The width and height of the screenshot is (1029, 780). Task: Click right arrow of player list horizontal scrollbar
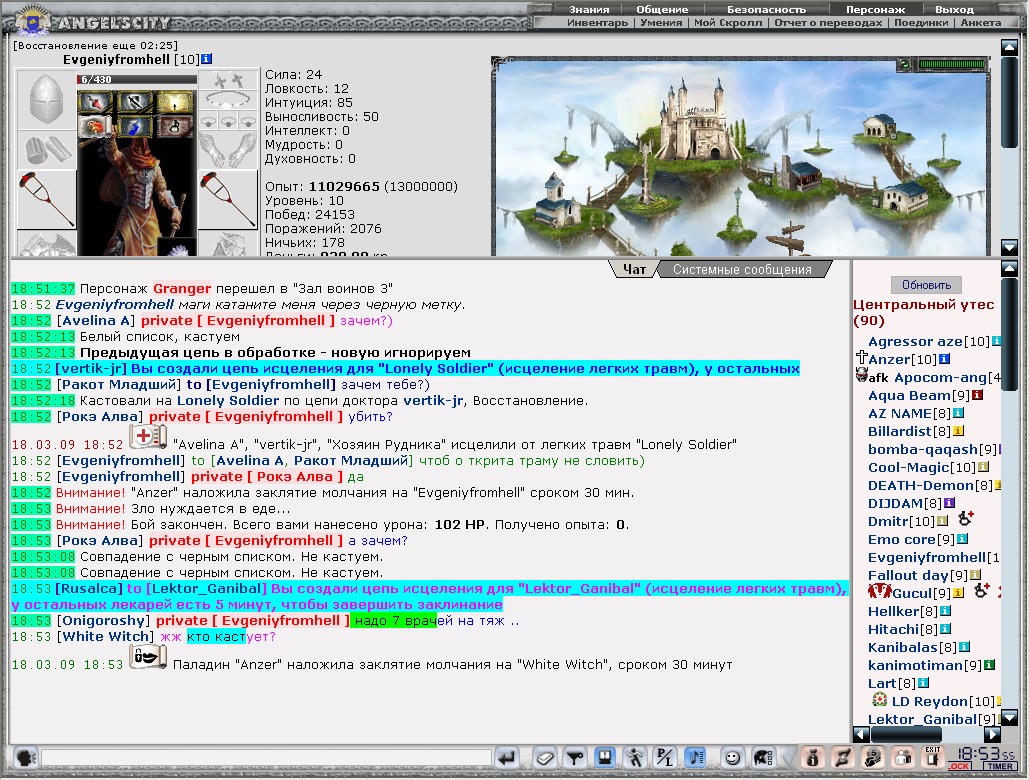click(x=993, y=734)
